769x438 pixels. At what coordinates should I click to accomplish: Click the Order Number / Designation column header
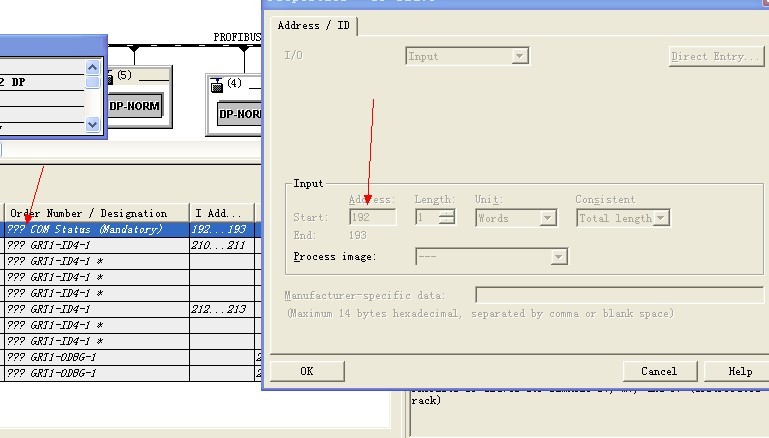96,213
